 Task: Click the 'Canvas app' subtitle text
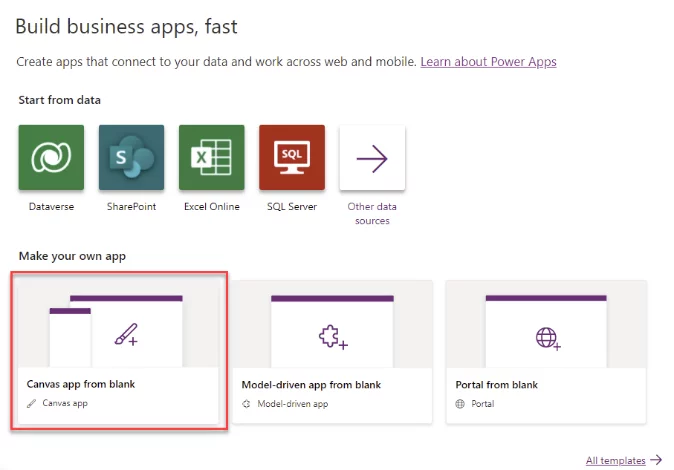coord(65,403)
